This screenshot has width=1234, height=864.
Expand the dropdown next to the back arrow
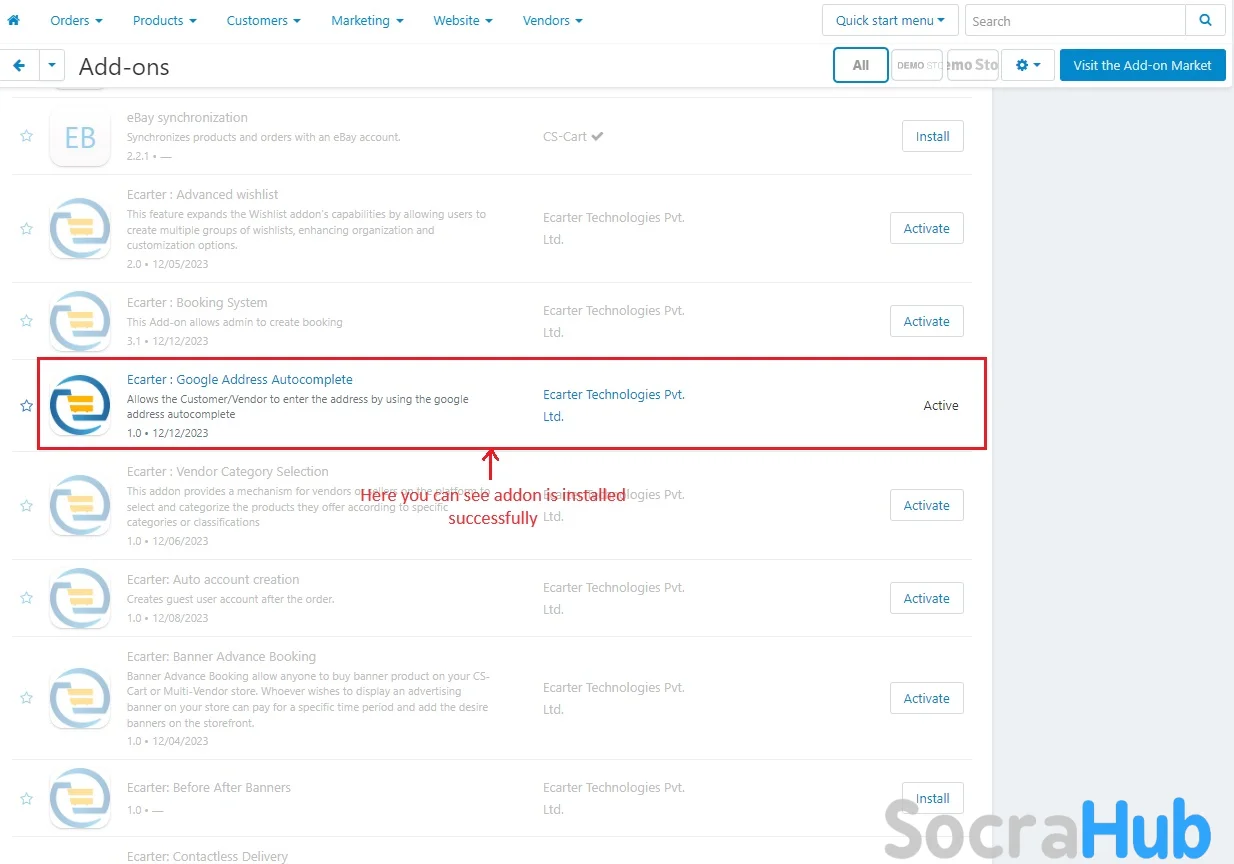52,66
